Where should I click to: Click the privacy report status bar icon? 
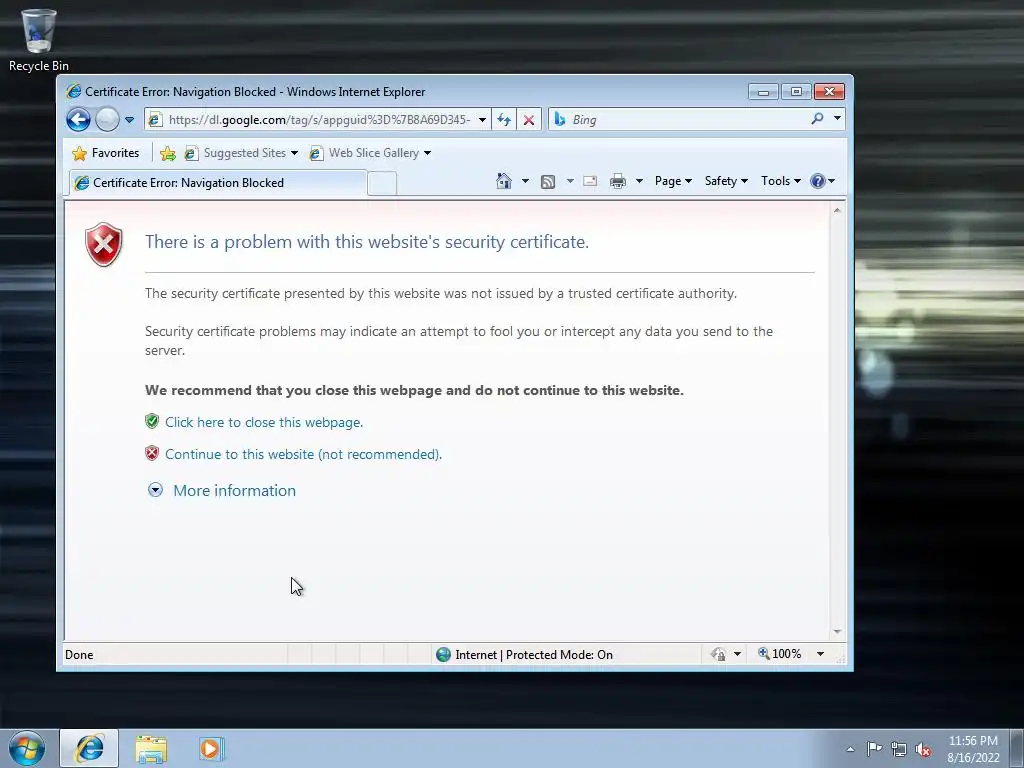click(718, 654)
